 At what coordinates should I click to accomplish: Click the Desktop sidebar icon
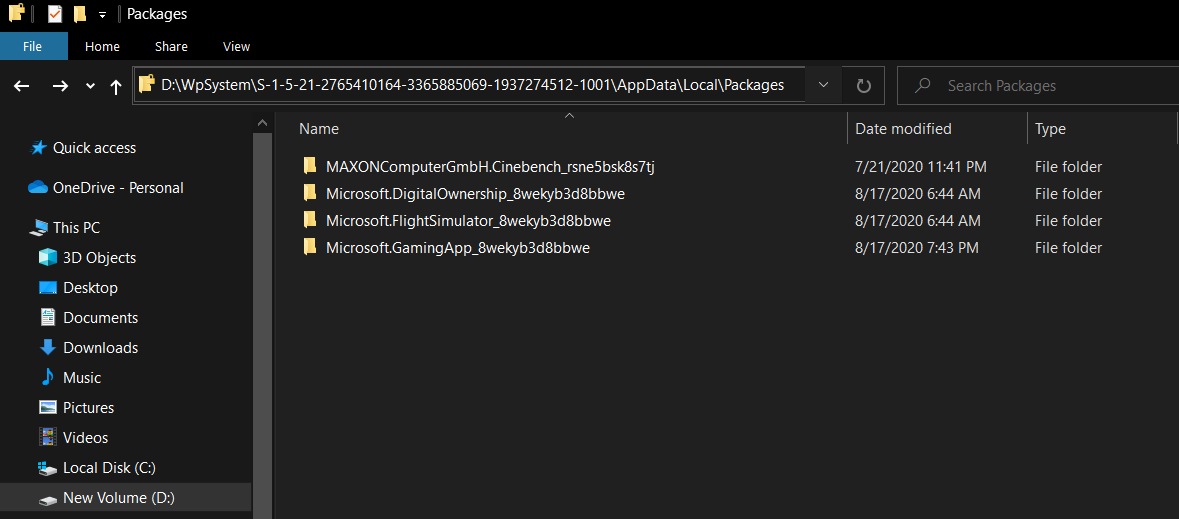48,287
